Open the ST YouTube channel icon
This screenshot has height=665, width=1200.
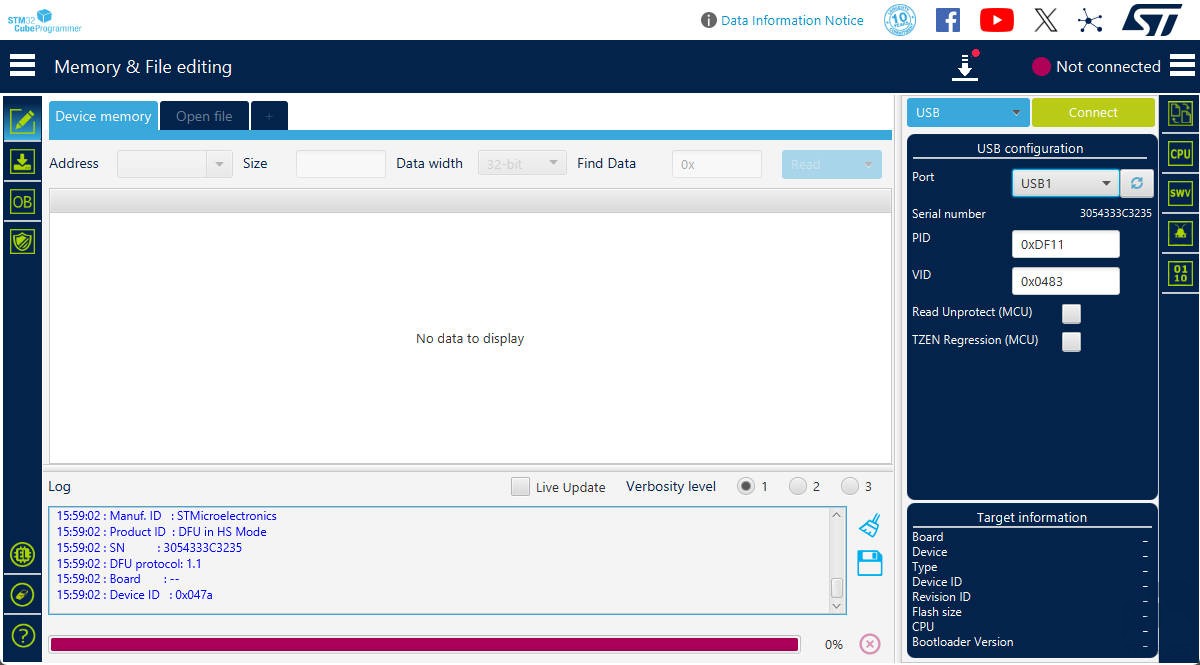[x=997, y=20]
